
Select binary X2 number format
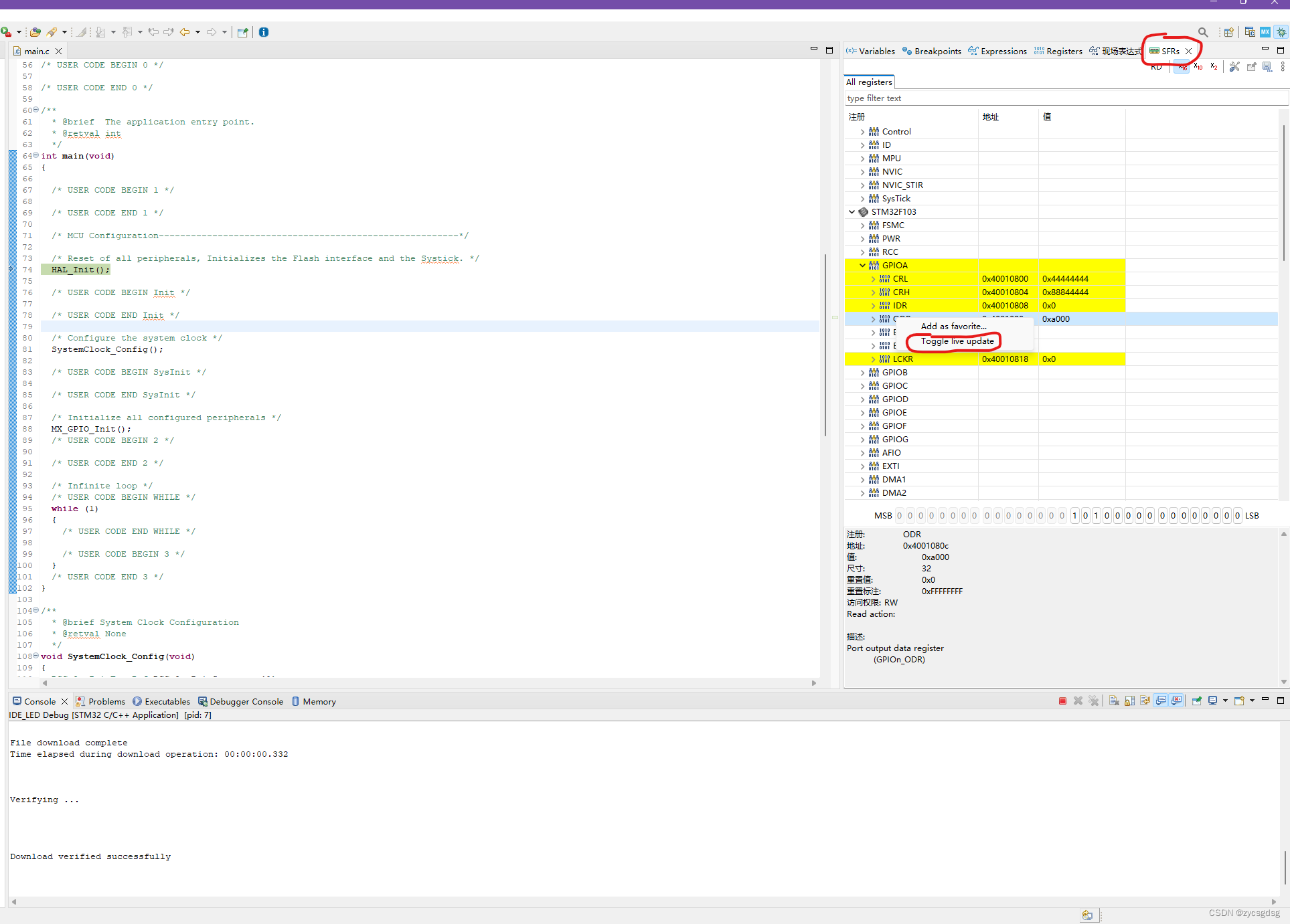1214,67
